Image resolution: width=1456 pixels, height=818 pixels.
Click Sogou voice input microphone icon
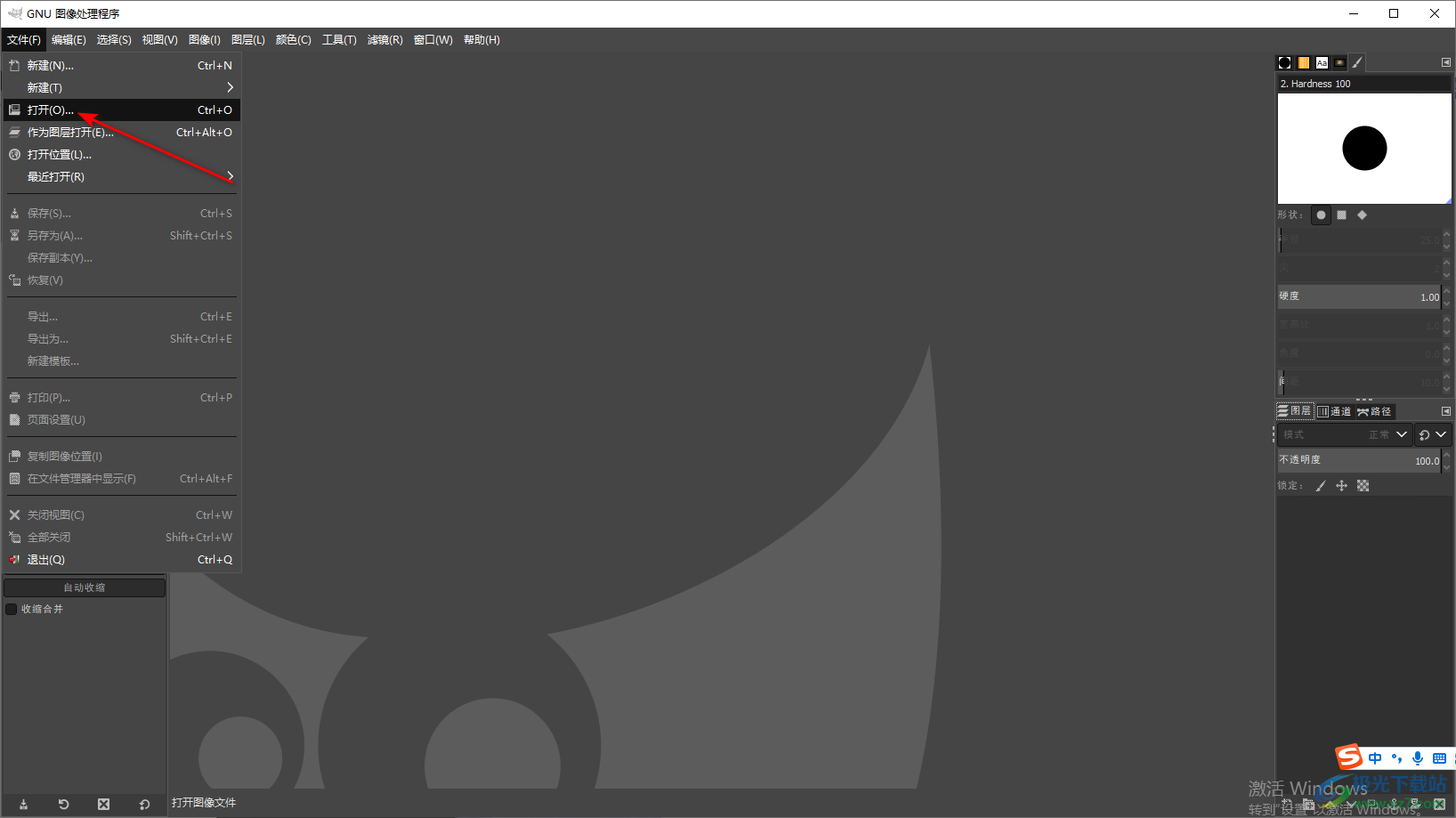point(1418,758)
